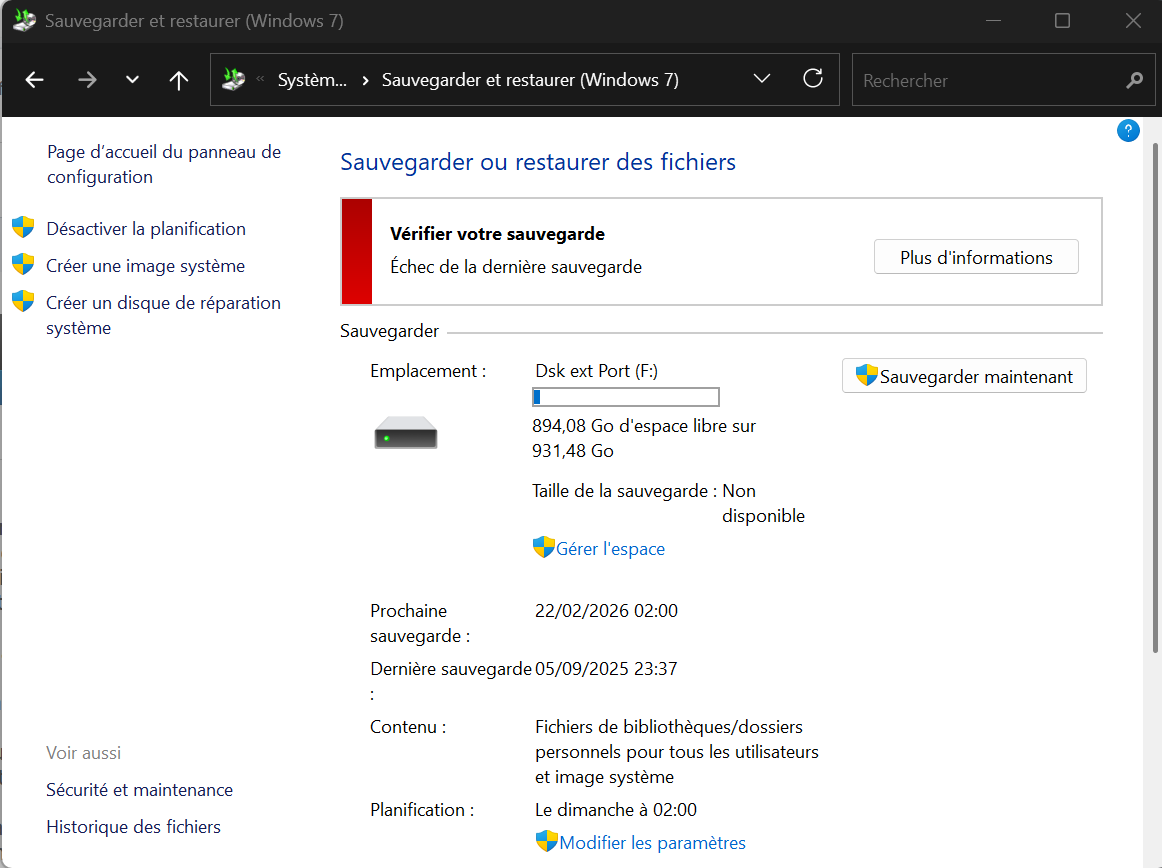Click Échec de la dernière sauvegarde text

coord(516,267)
